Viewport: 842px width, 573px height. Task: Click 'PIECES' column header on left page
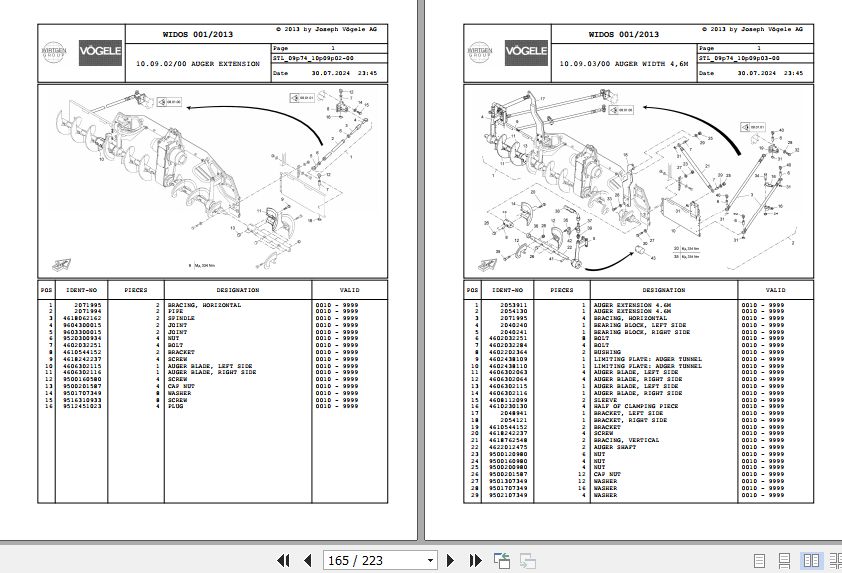pyautogui.click(x=136, y=290)
